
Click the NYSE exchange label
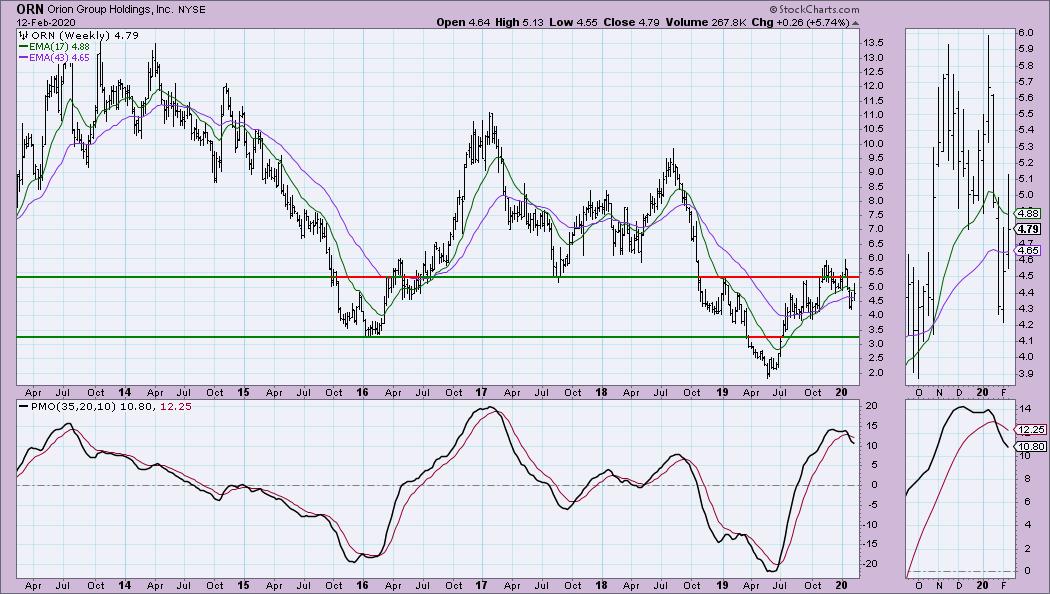tap(192, 10)
